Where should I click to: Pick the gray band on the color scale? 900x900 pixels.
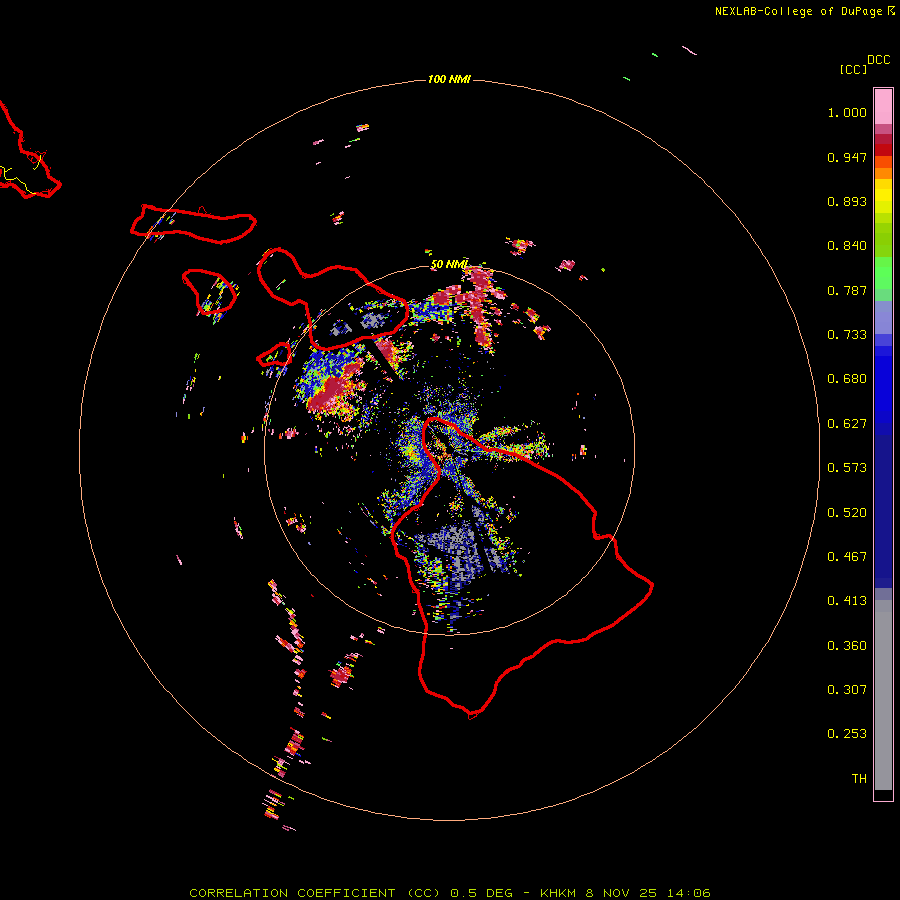883,695
